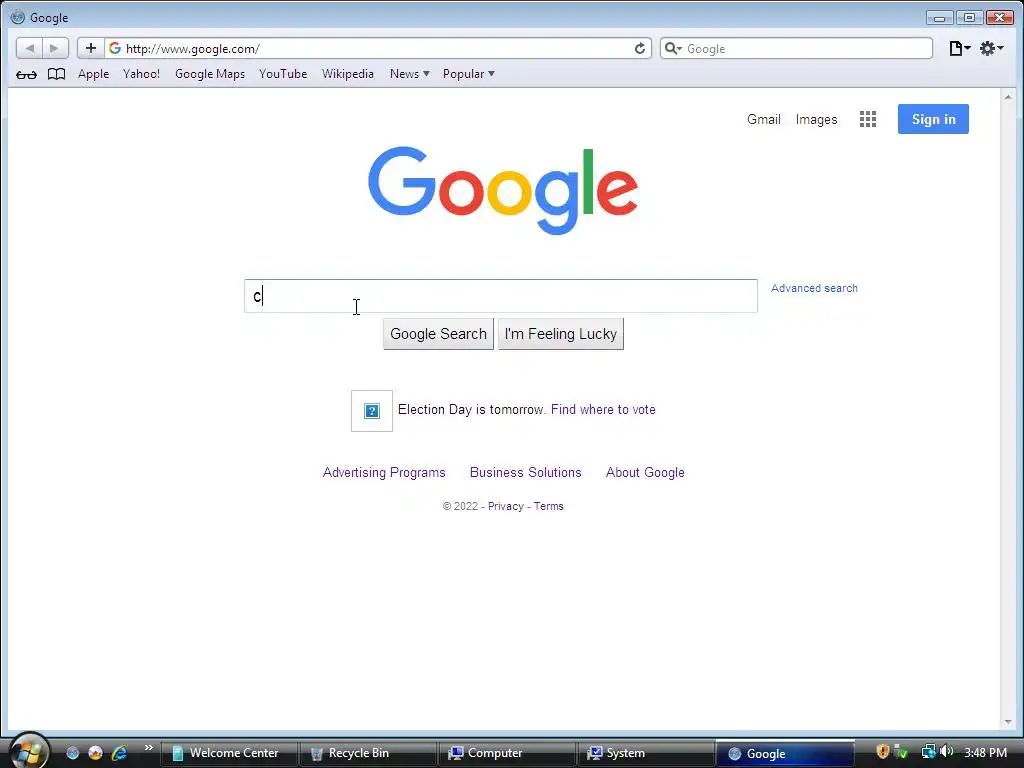Click the blue Sign in button
Image resolution: width=1024 pixels, height=768 pixels.
933,119
